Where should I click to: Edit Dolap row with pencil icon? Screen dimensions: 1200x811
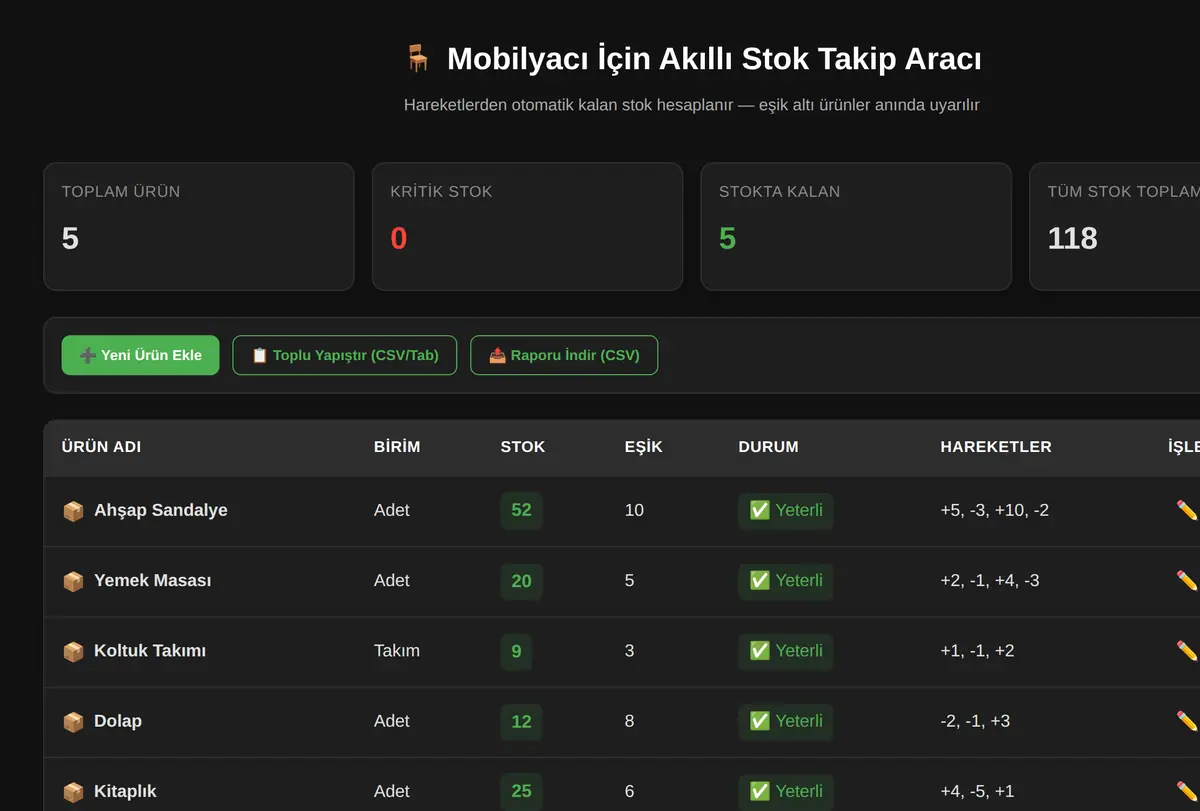[x=1187, y=720]
